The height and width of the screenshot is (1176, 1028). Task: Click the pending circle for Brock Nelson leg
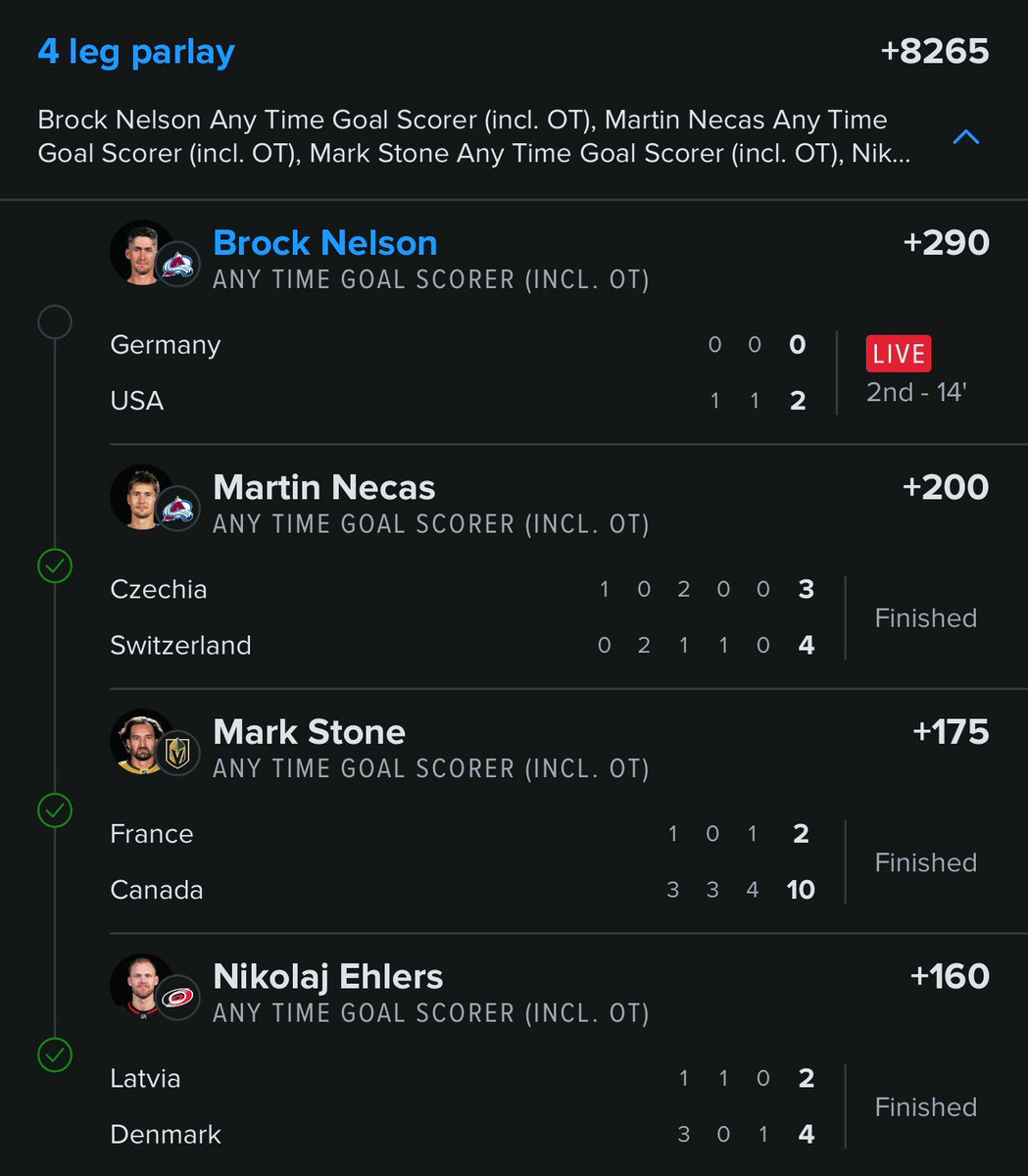coord(55,321)
